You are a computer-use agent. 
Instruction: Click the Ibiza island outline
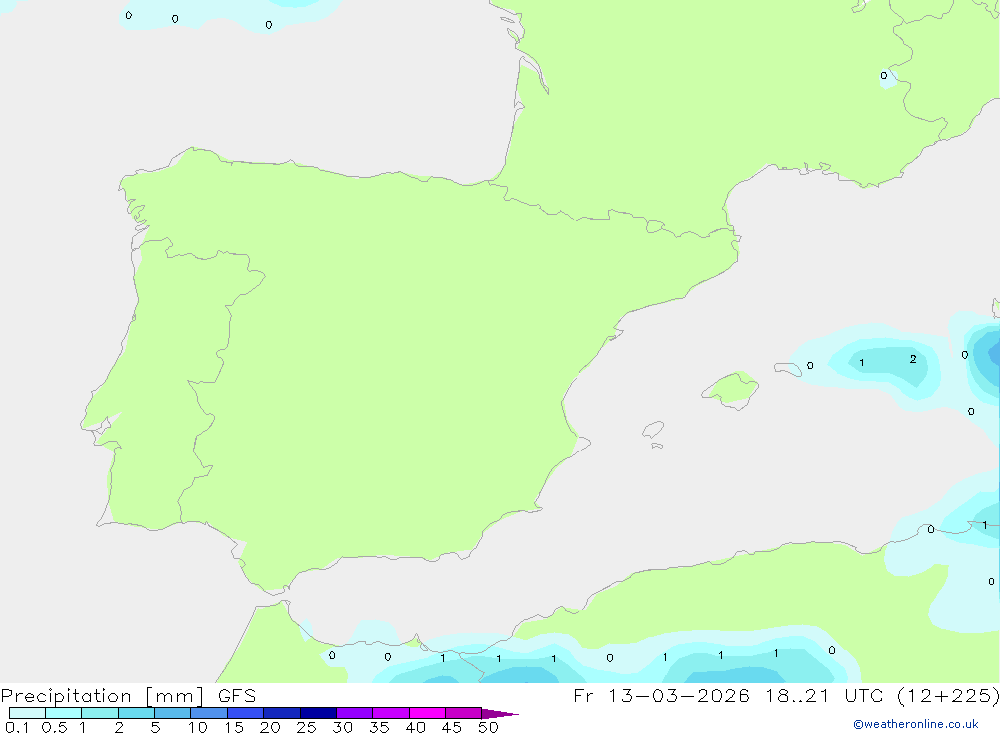[x=653, y=429]
